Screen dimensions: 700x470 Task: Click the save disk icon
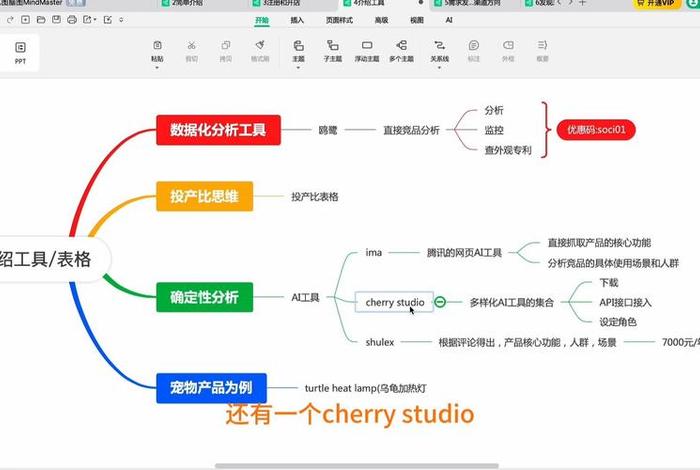tap(56, 20)
